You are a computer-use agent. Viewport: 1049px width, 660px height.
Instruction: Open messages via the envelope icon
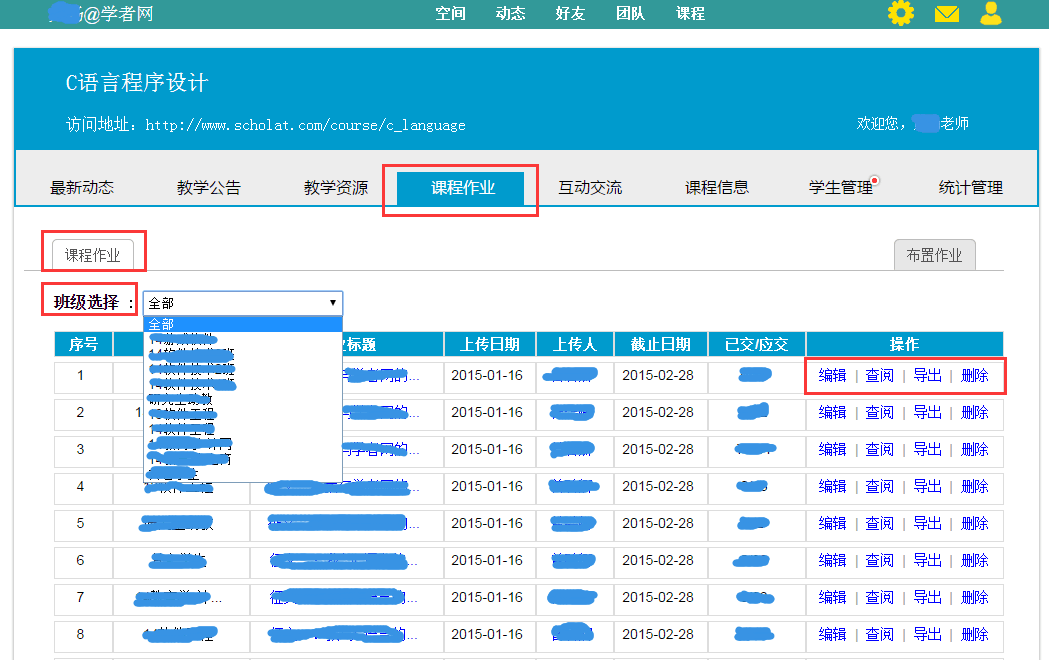[x=946, y=14]
